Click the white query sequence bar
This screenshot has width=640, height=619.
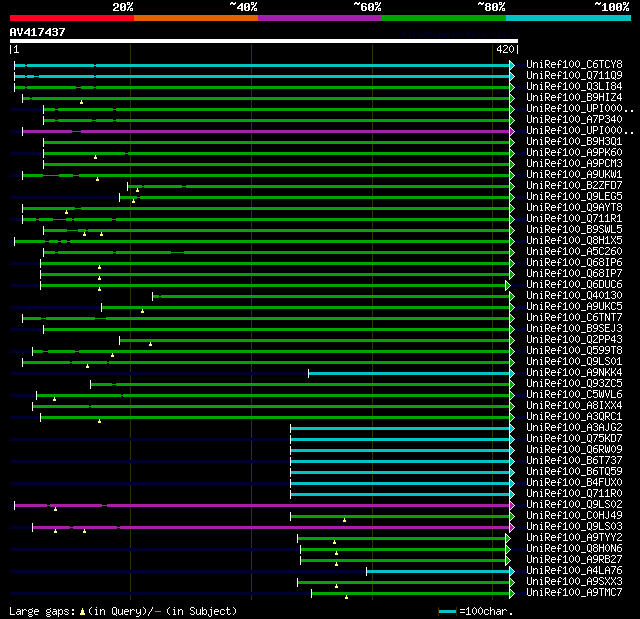(x=264, y=41)
